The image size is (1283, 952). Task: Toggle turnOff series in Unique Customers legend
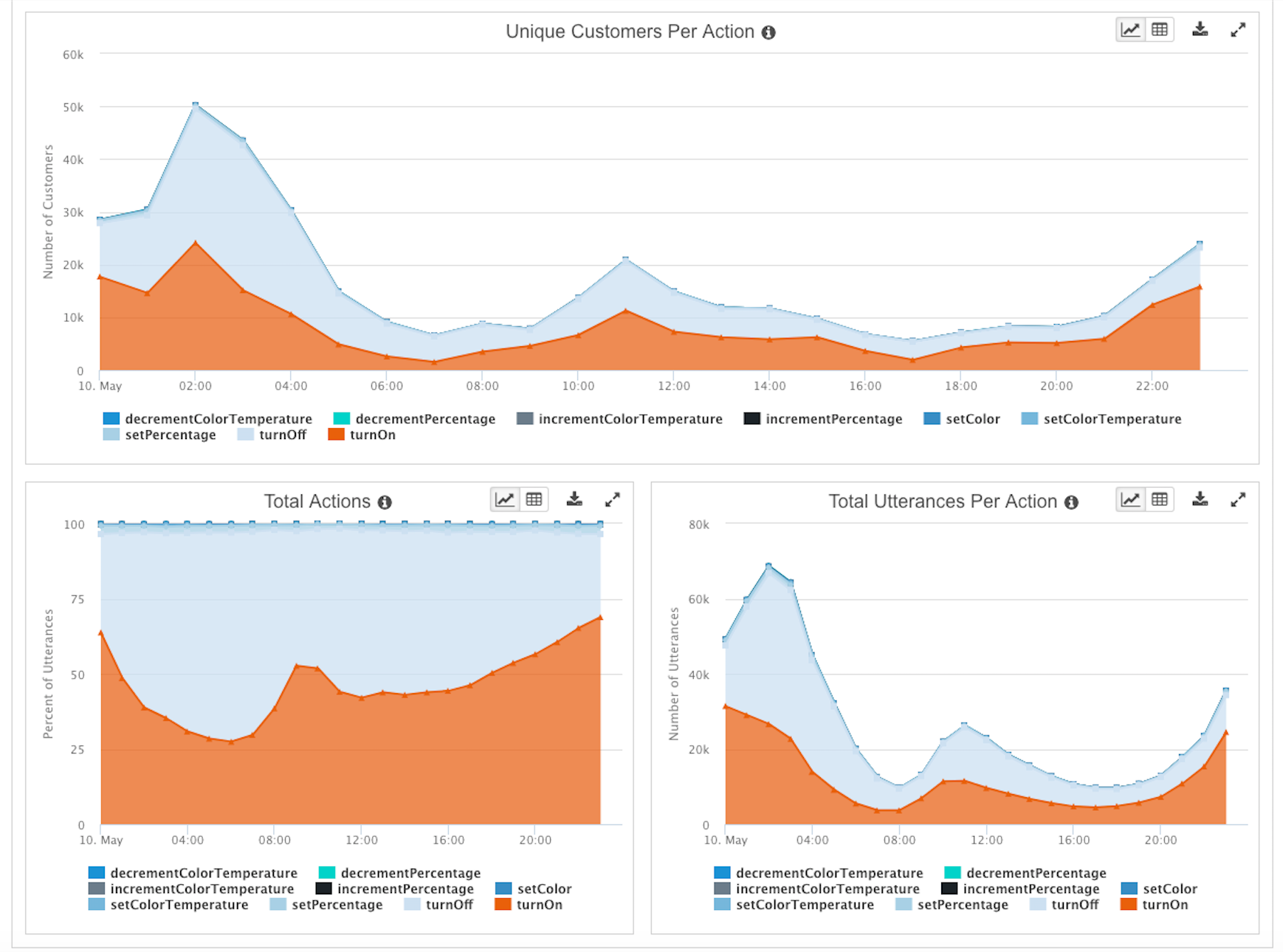tap(272, 435)
